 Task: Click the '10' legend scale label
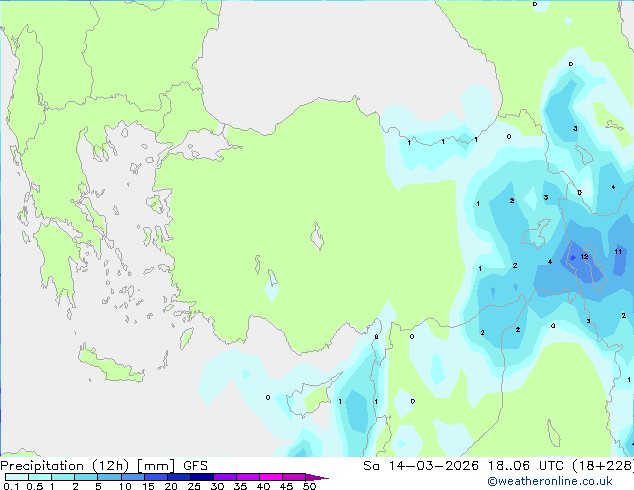[x=125, y=486]
